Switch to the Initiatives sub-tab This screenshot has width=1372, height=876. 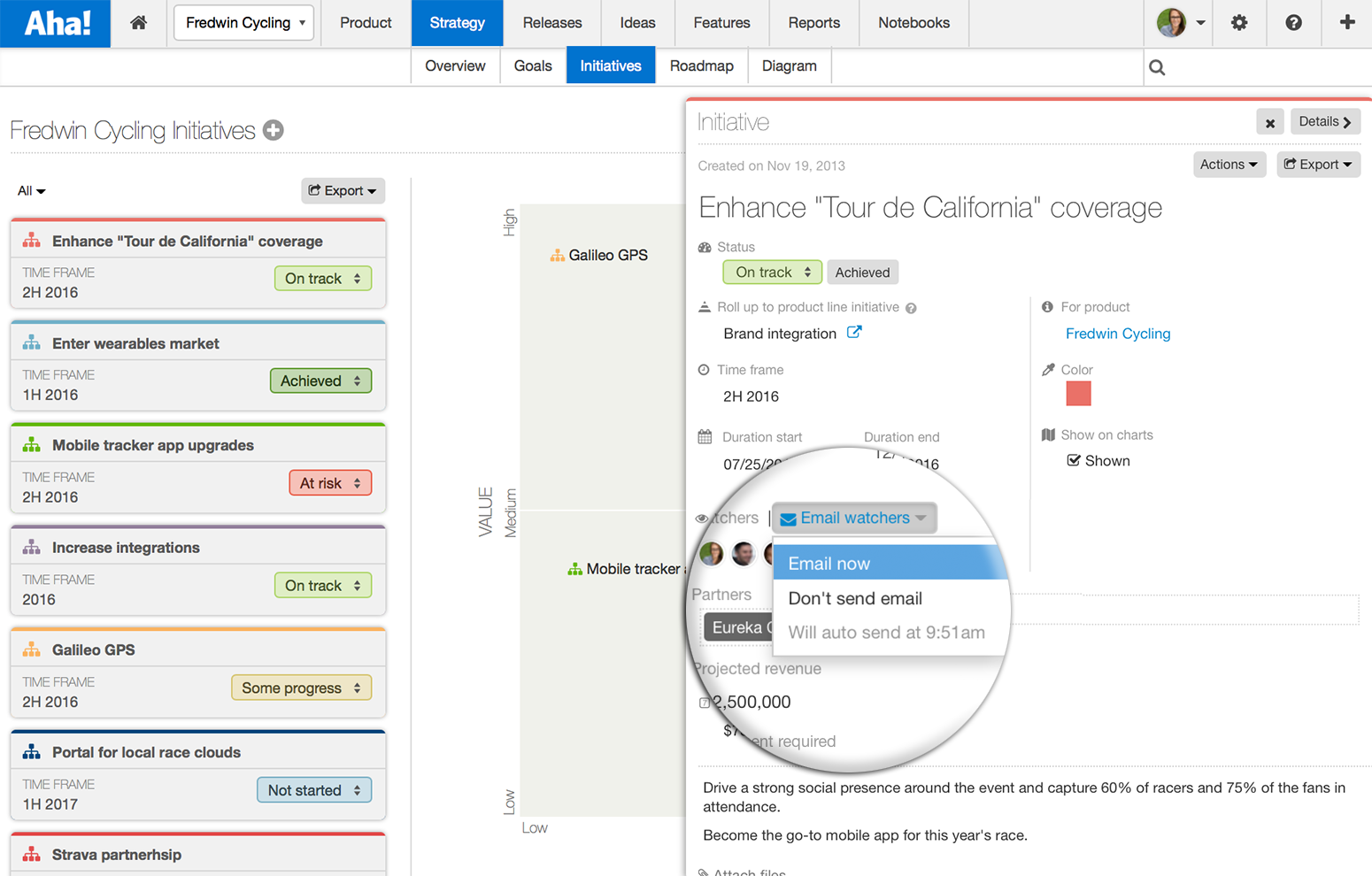[x=611, y=66]
